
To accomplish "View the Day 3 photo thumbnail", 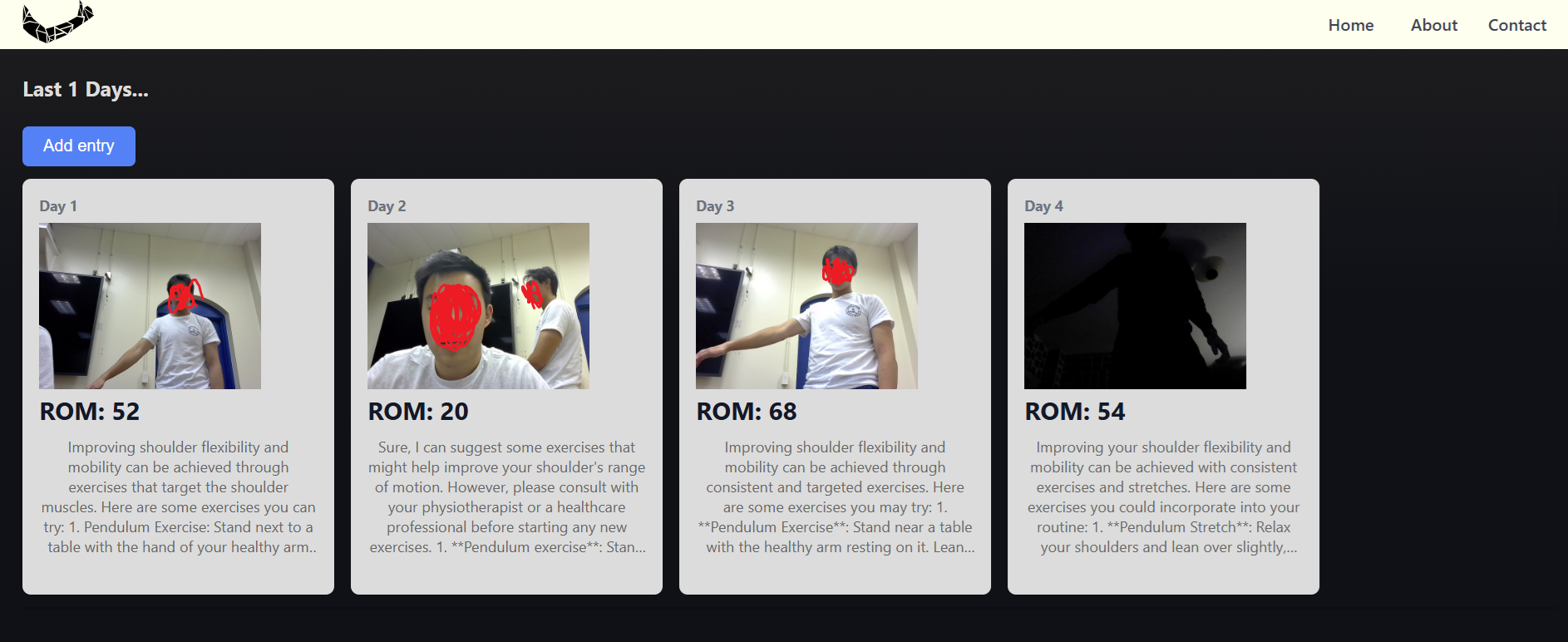I will (806, 306).
